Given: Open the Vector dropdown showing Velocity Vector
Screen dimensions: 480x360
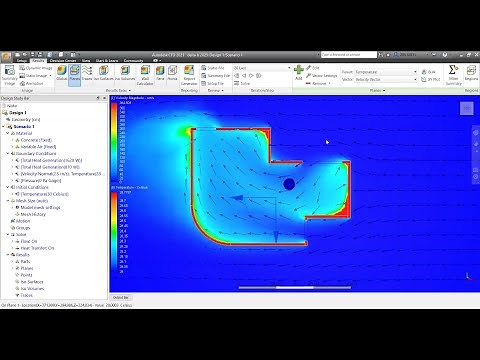Looking at the screenshot, I should pyautogui.click(x=386, y=79).
